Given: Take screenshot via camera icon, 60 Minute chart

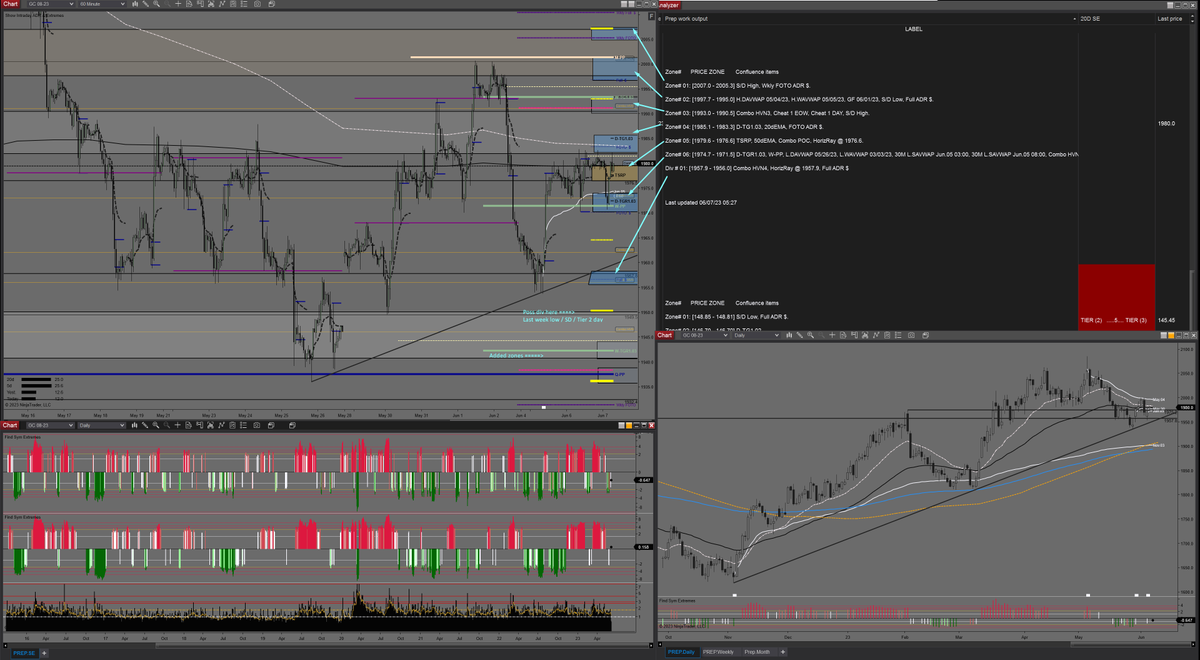Looking at the screenshot, I should tap(257, 4).
